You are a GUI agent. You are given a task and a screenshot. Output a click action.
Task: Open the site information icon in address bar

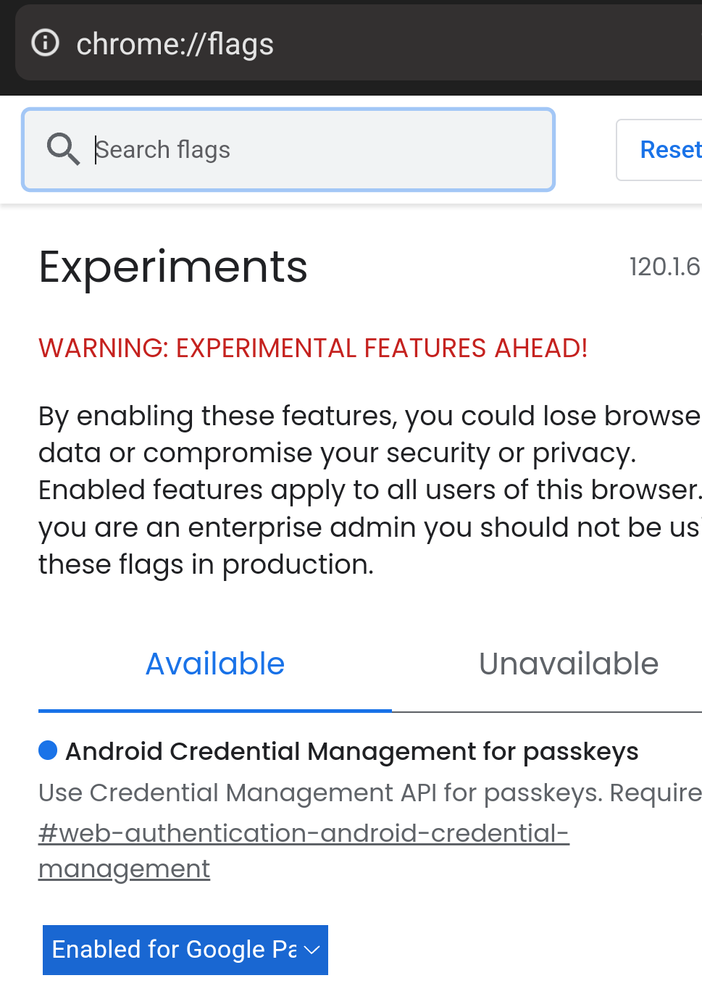45,43
